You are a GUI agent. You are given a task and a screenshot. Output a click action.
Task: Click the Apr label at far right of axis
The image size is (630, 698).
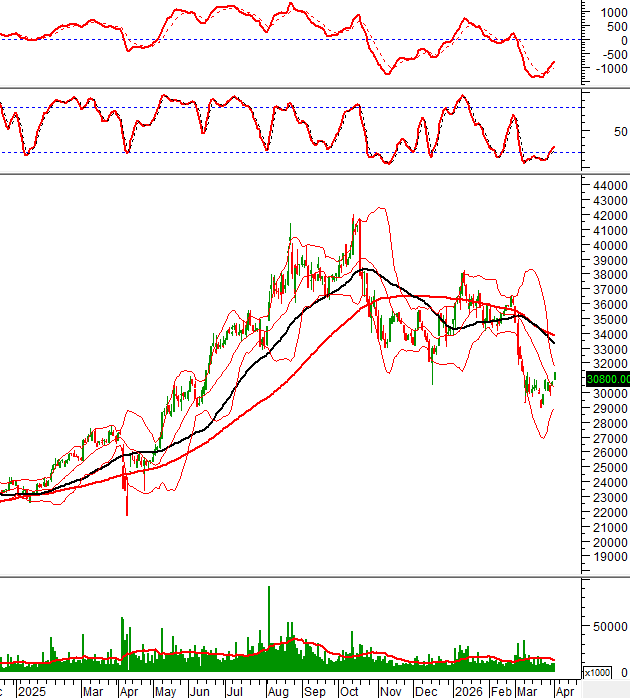coord(564,690)
